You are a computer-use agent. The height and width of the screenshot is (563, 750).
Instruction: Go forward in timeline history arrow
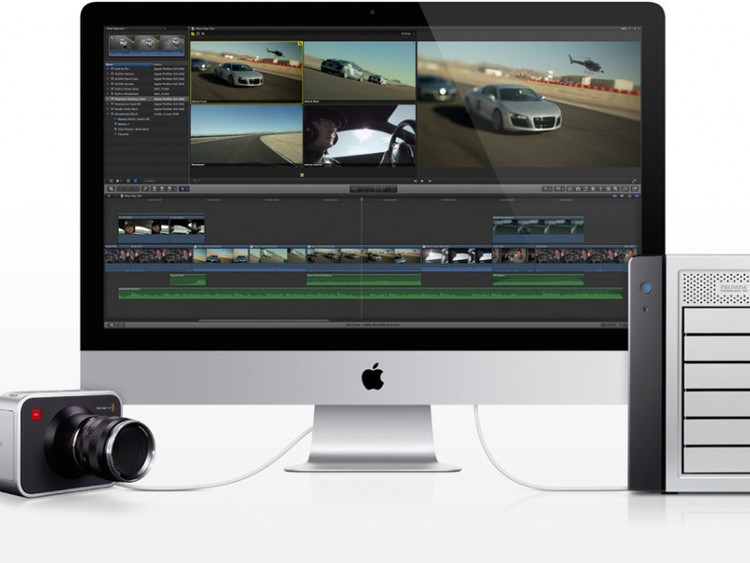coord(115,196)
